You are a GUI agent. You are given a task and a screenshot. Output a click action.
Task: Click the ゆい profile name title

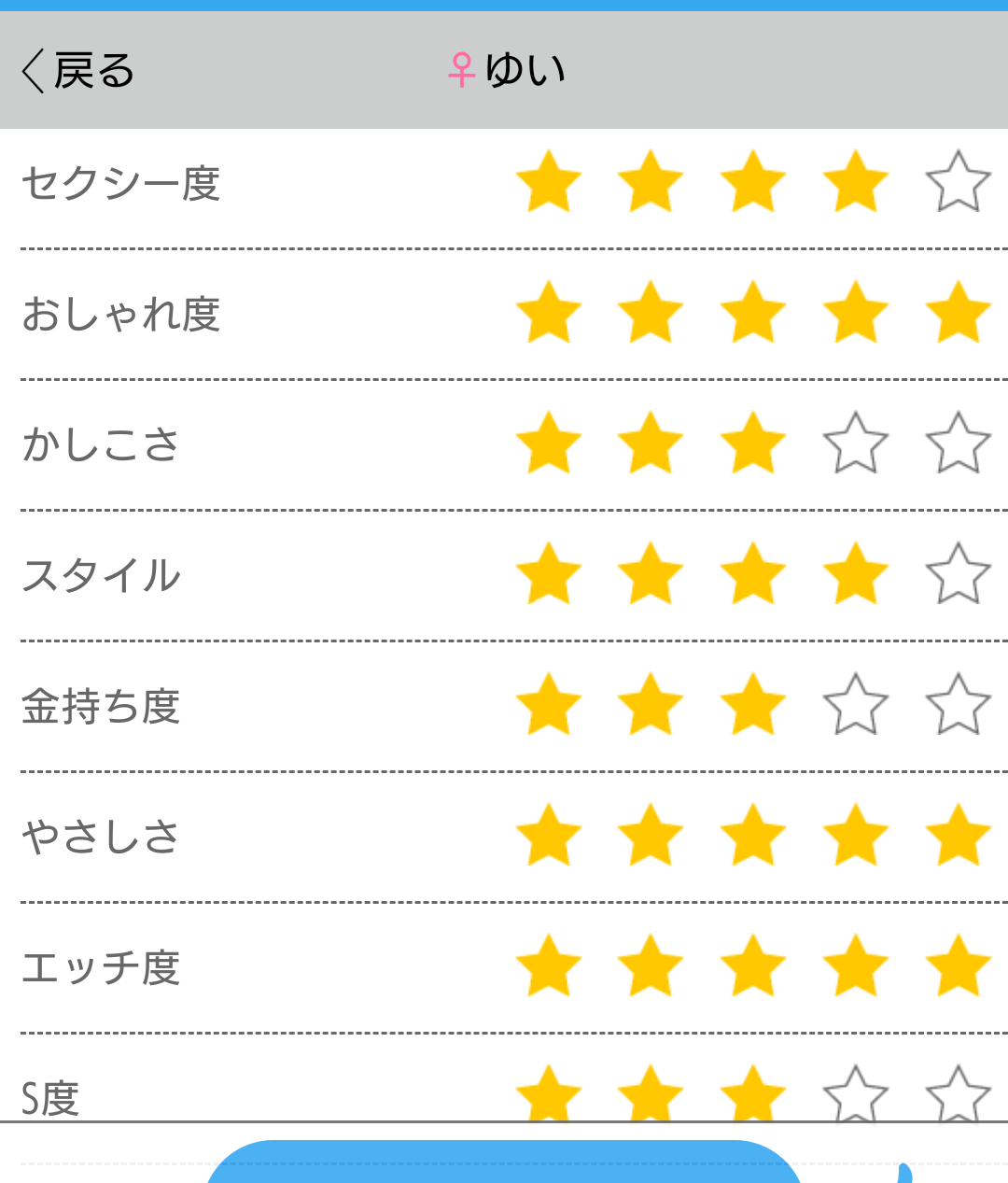pyautogui.click(x=525, y=70)
